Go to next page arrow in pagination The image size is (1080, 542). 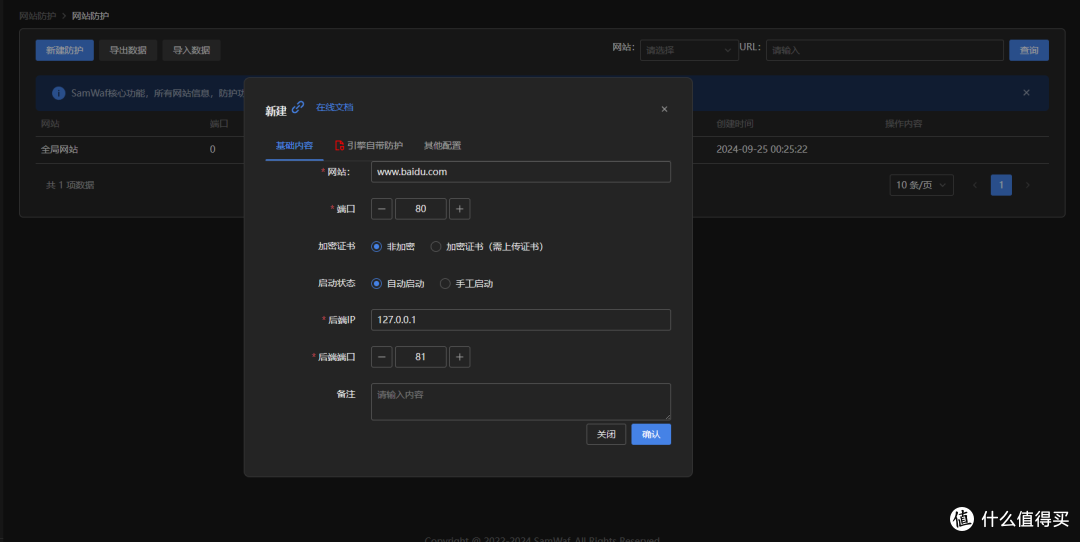(1028, 185)
